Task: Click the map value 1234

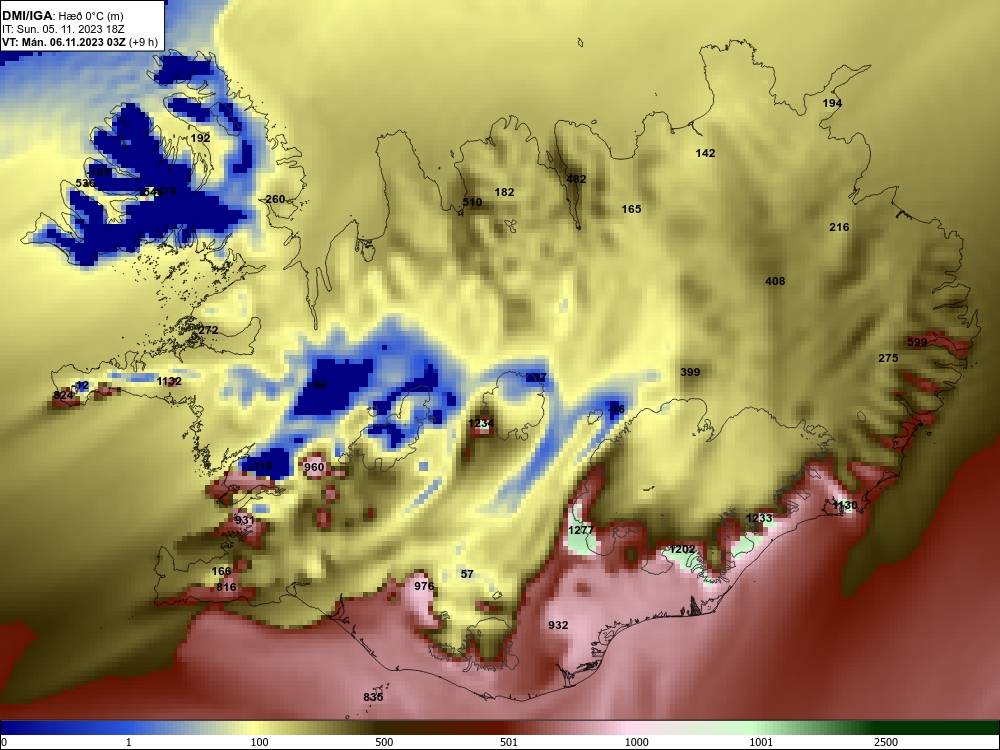Action: [x=481, y=423]
